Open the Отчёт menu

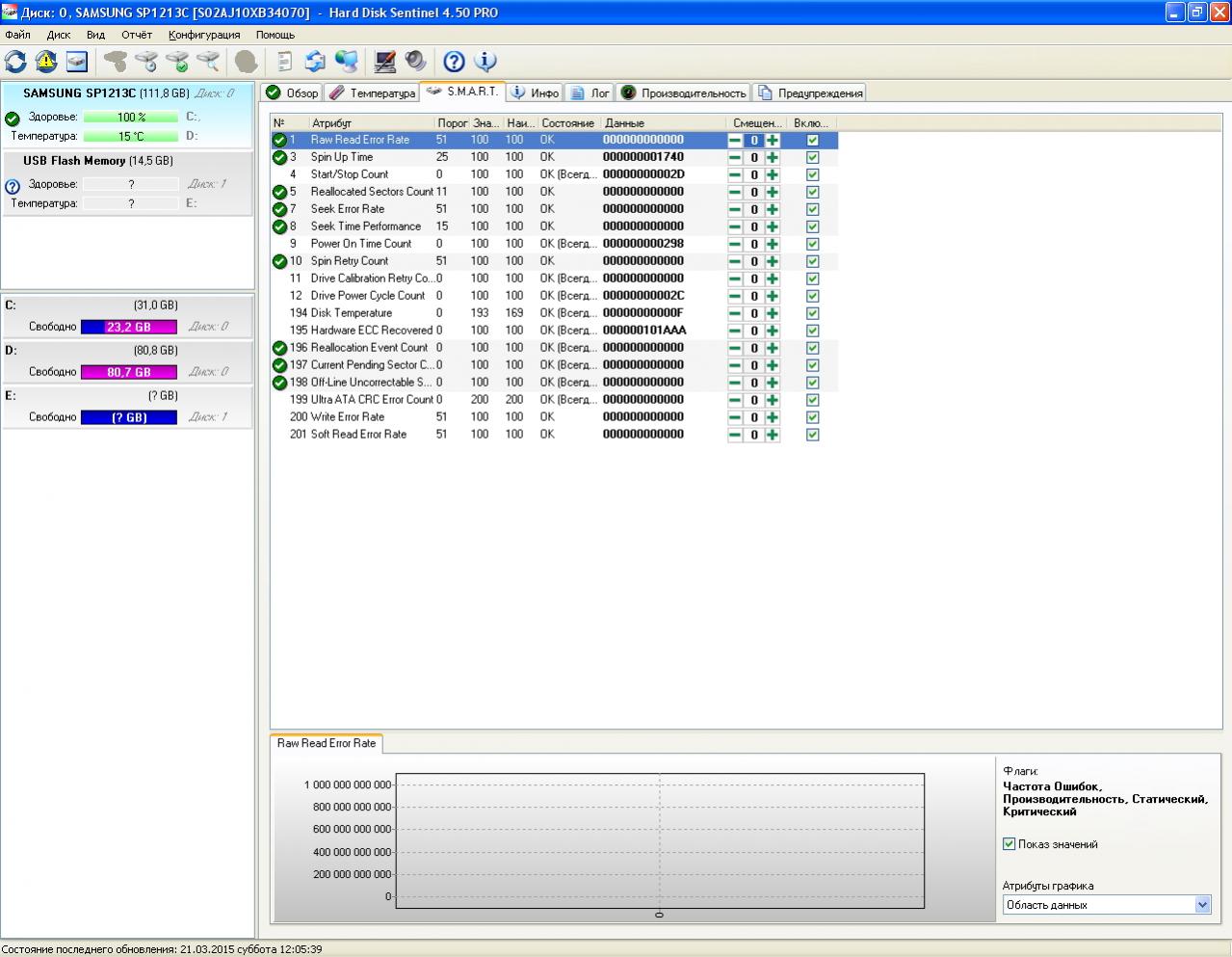click(137, 35)
